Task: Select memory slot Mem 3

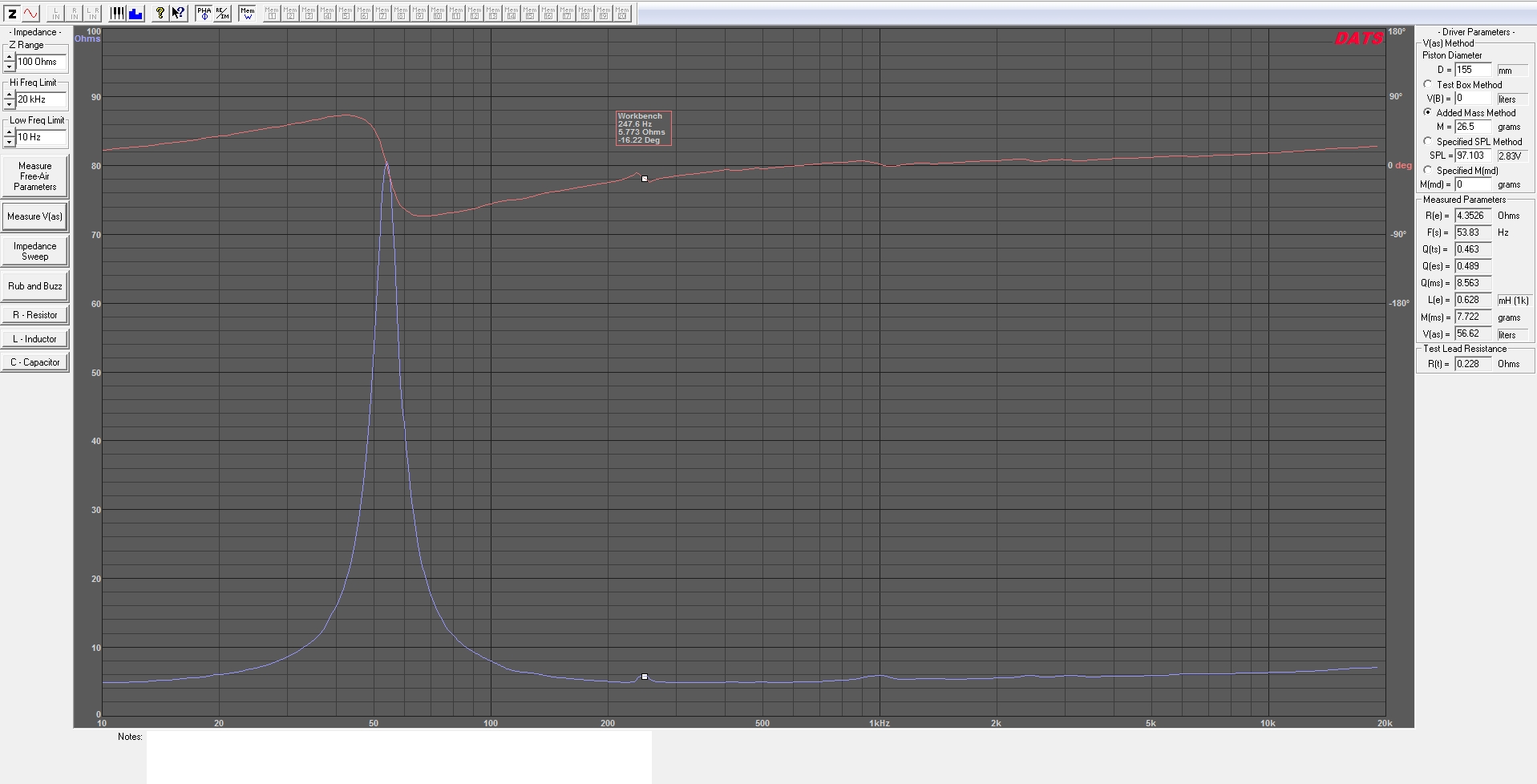Action: tap(309, 13)
